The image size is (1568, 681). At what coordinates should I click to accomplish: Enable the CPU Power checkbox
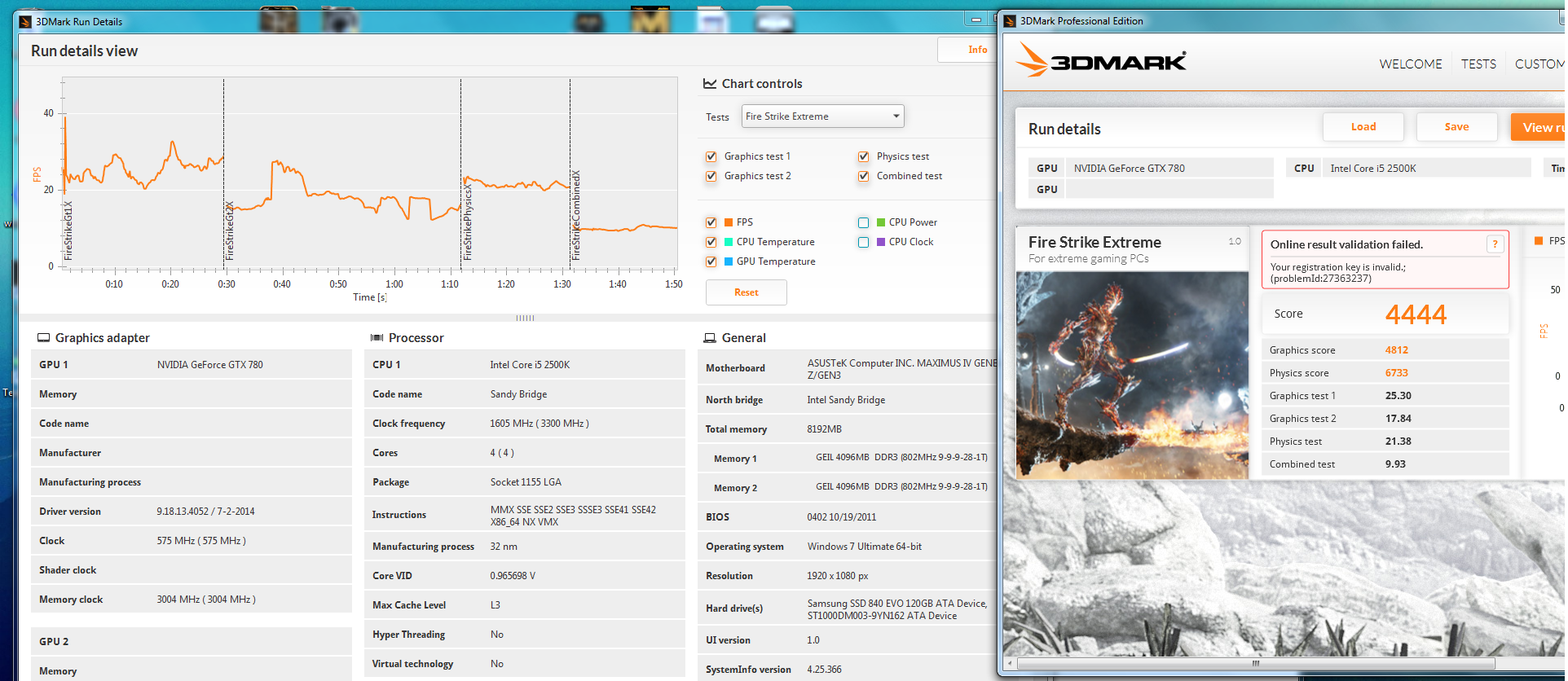(x=864, y=222)
